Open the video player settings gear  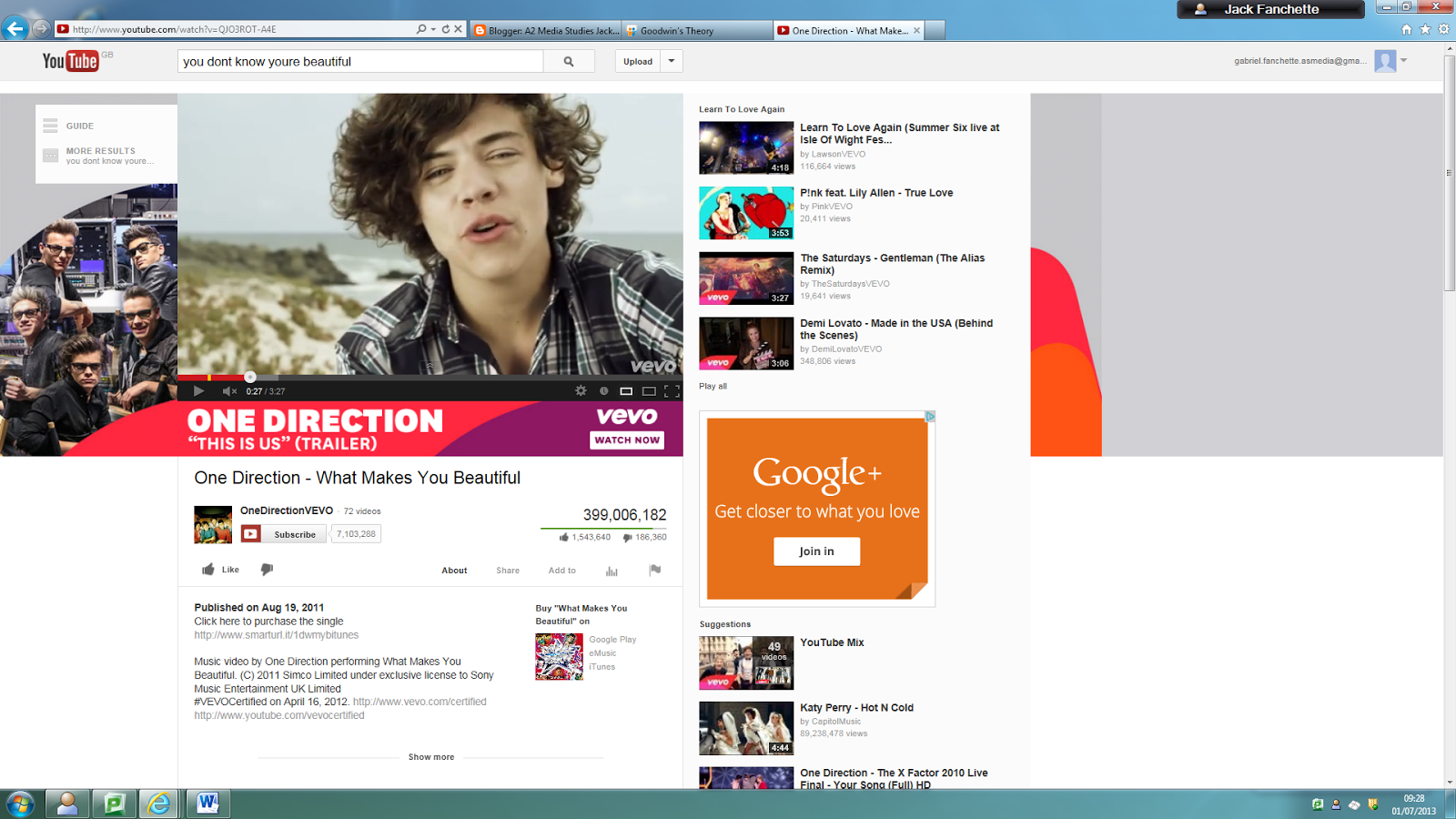tap(581, 390)
